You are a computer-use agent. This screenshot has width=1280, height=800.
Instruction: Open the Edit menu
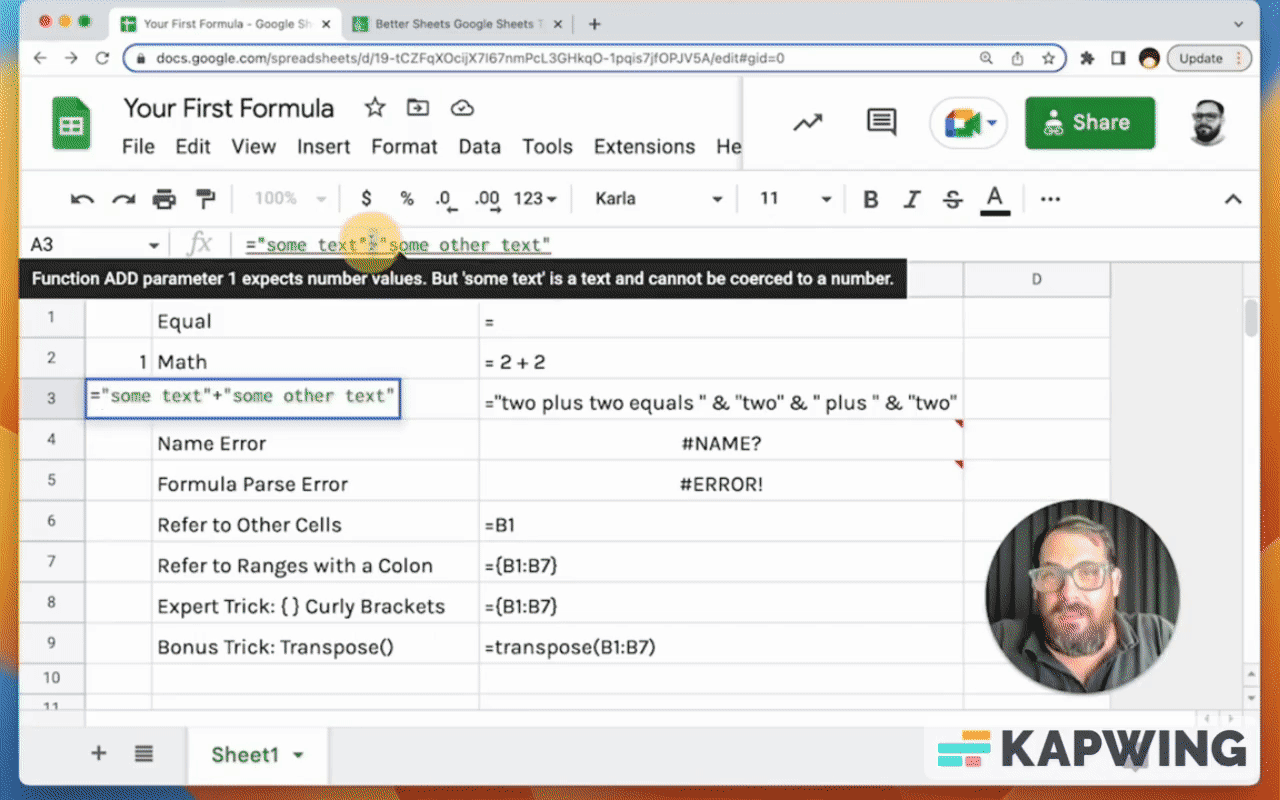click(193, 147)
